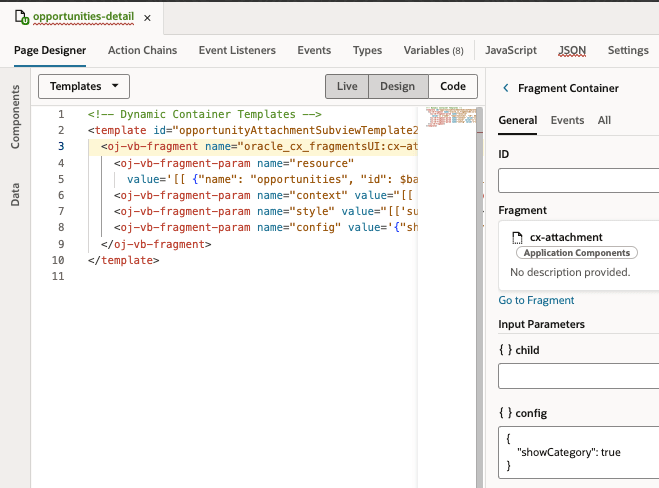Click the opportunities-detail page file icon
The image size is (659, 488).
click(x=22, y=18)
